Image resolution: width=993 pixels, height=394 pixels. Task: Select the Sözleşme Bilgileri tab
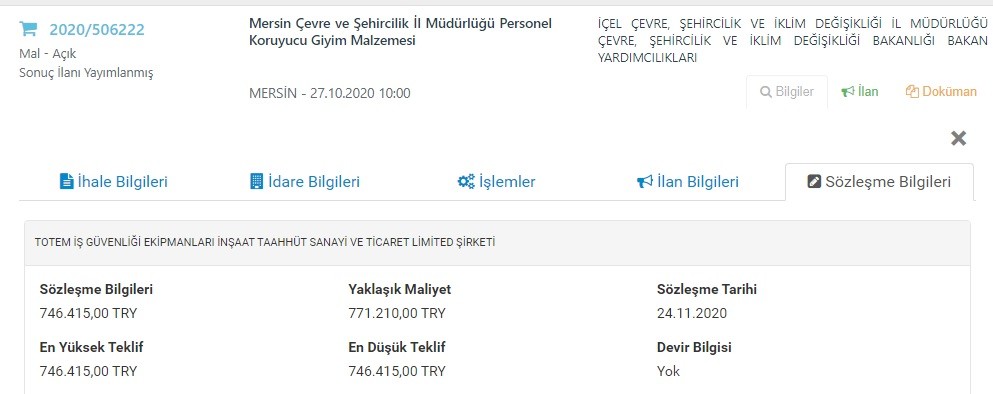click(880, 182)
